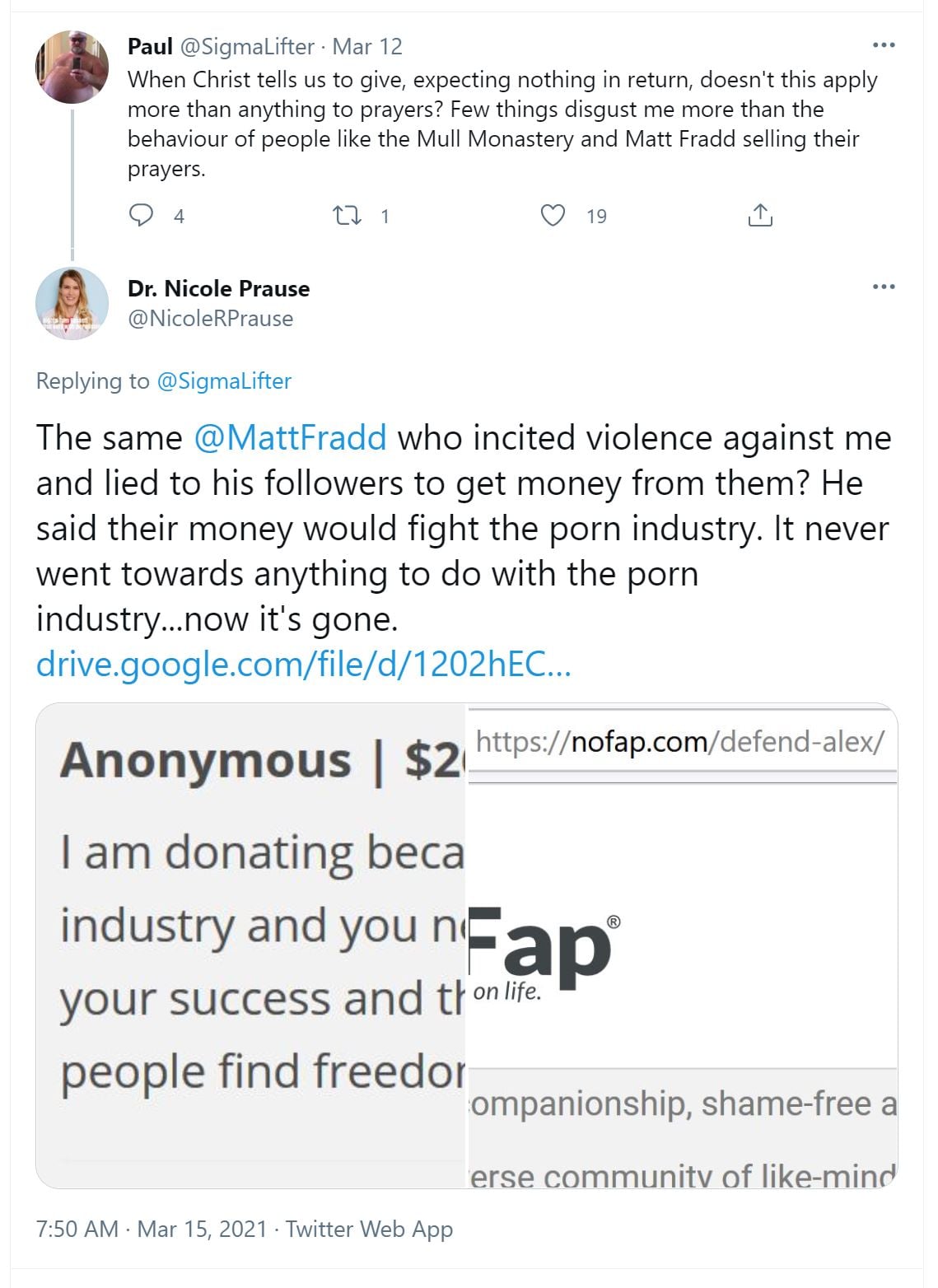Open the drive.google.com file link
Image resolution: width=938 pixels, height=1288 pixels.
coord(303,664)
